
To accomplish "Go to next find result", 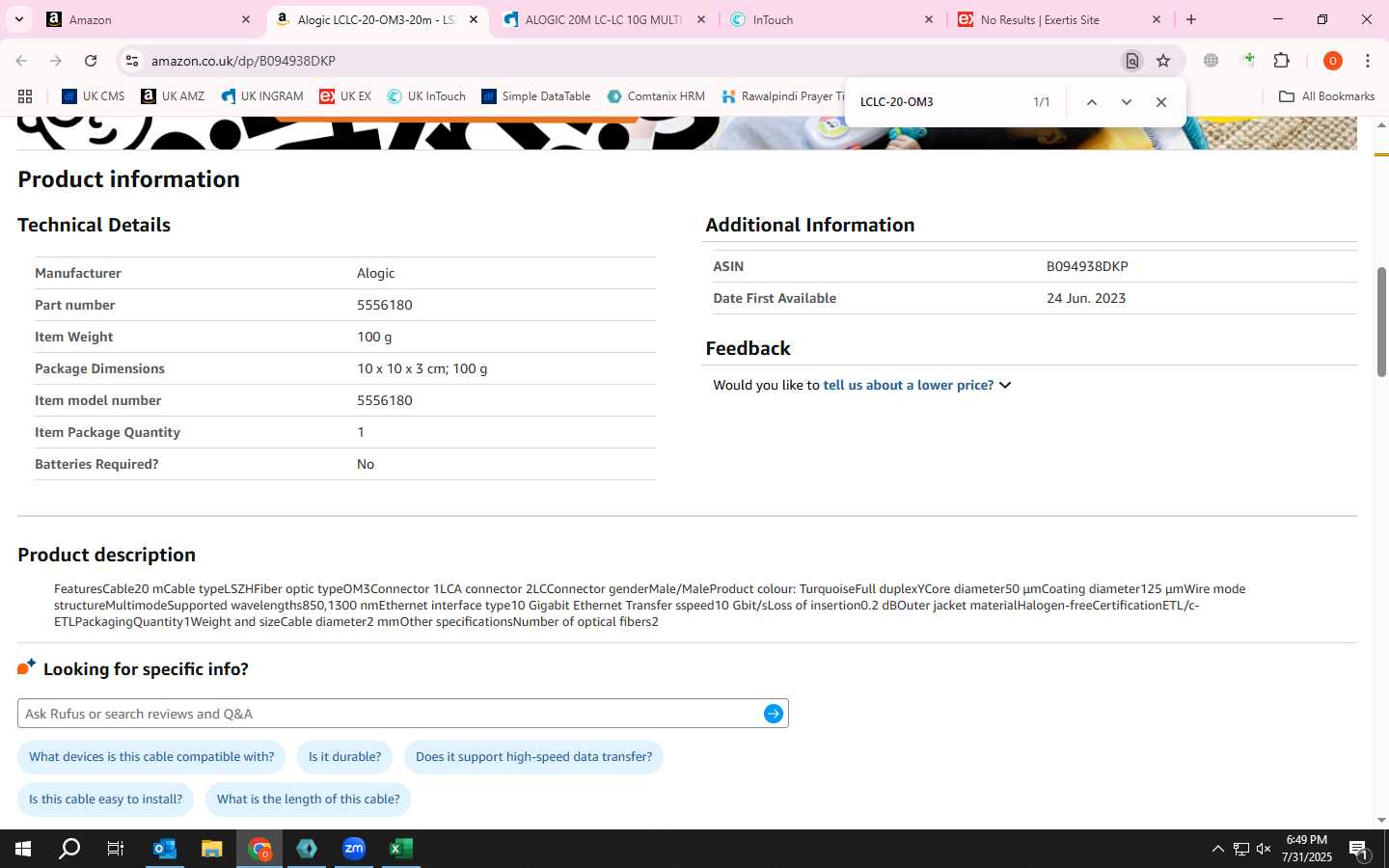I will (x=1126, y=102).
